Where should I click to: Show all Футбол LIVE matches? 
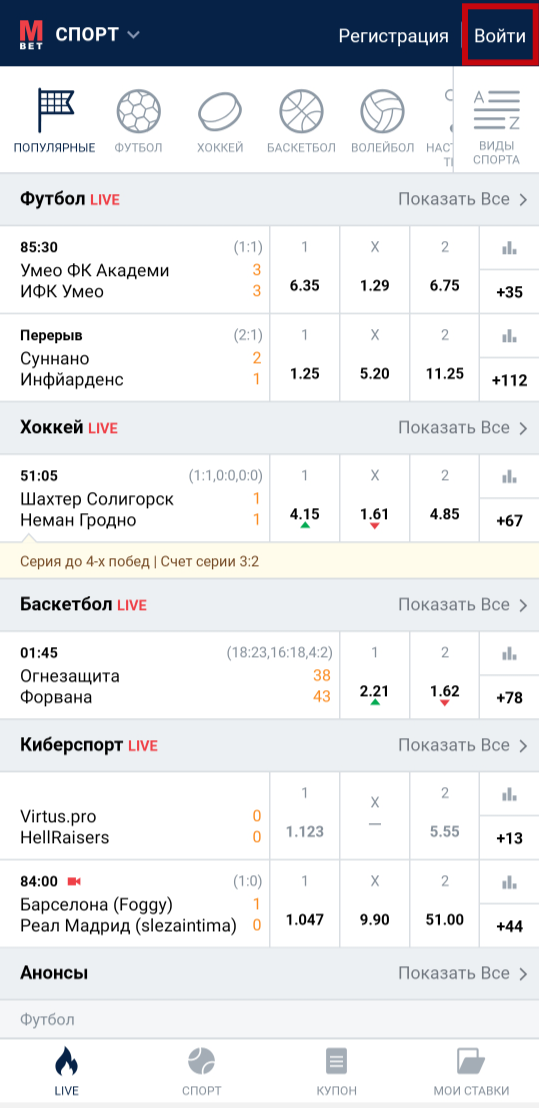pos(463,199)
